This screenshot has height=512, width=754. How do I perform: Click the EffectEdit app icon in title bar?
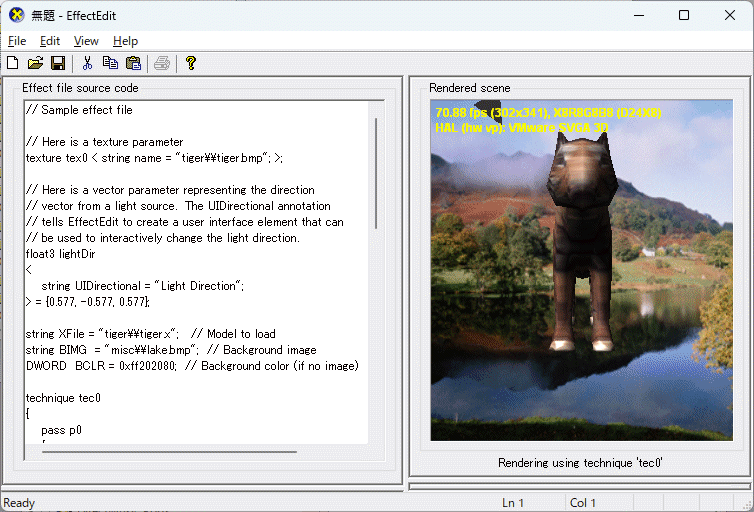(x=16, y=15)
